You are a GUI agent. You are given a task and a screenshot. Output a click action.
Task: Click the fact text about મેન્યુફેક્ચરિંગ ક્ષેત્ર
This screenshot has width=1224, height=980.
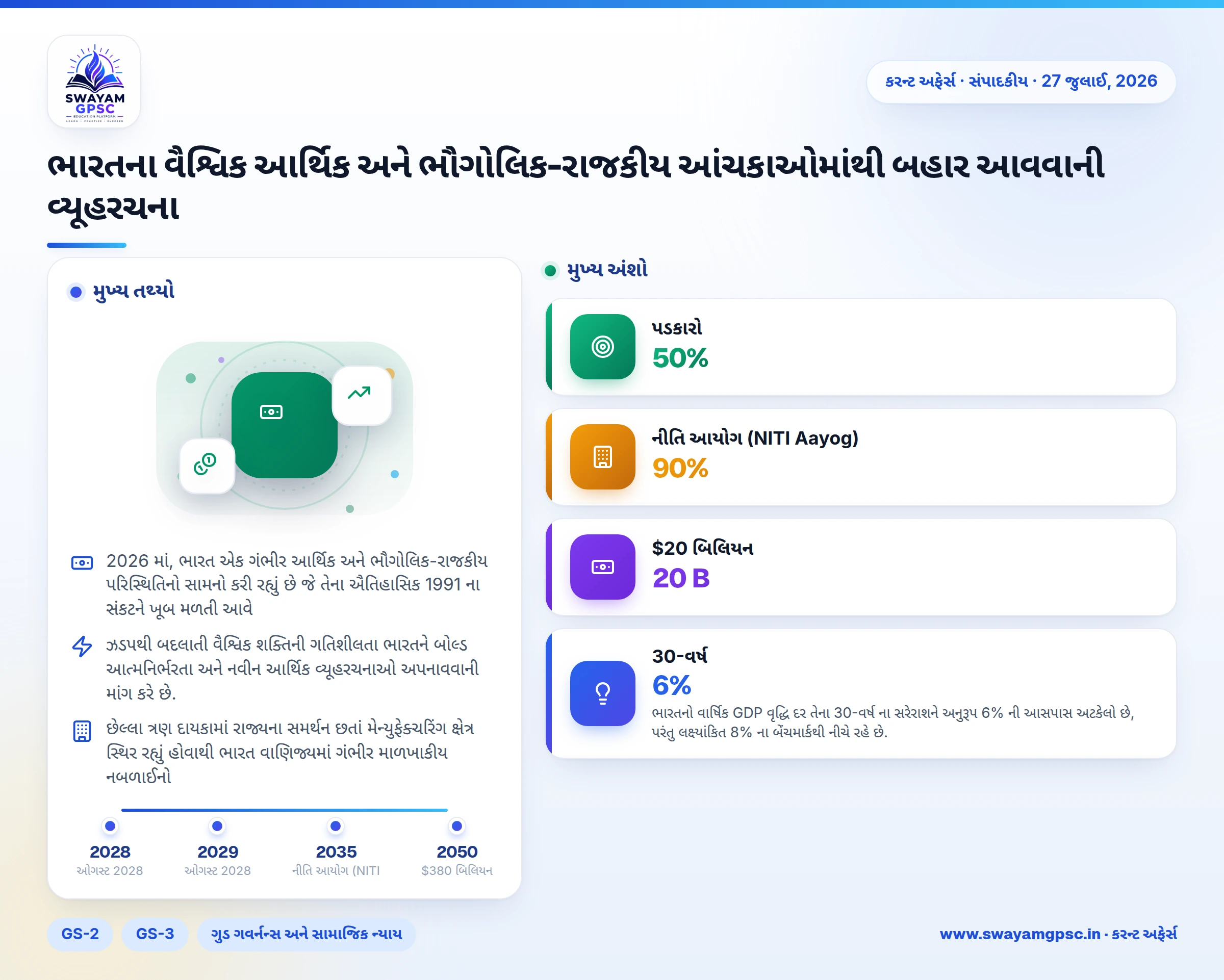click(x=290, y=753)
